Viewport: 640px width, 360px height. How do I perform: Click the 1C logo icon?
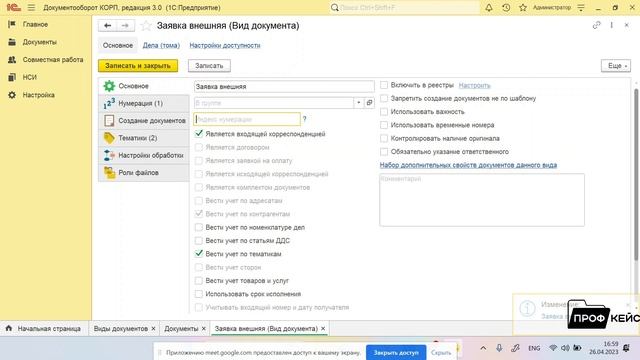click(13, 7)
